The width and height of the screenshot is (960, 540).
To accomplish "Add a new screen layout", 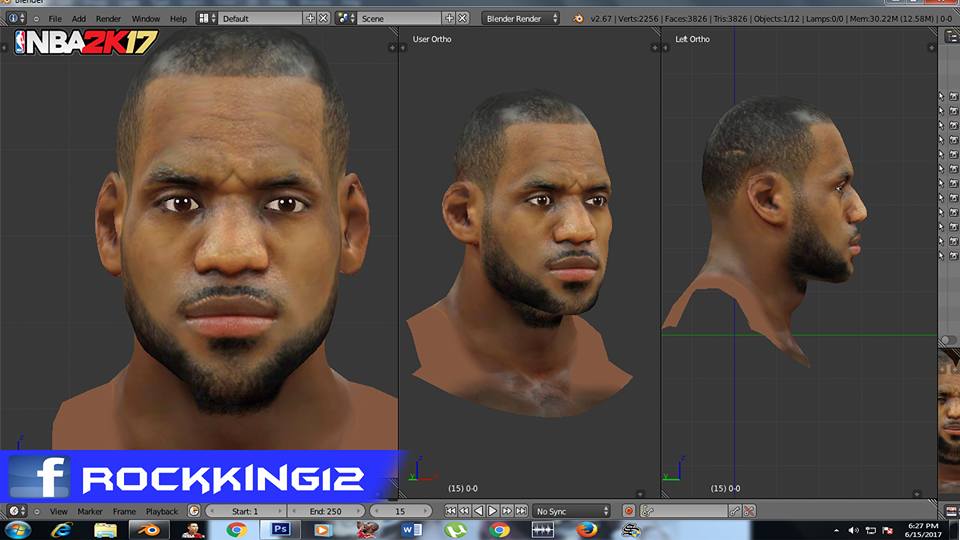I will [x=310, y=18].
